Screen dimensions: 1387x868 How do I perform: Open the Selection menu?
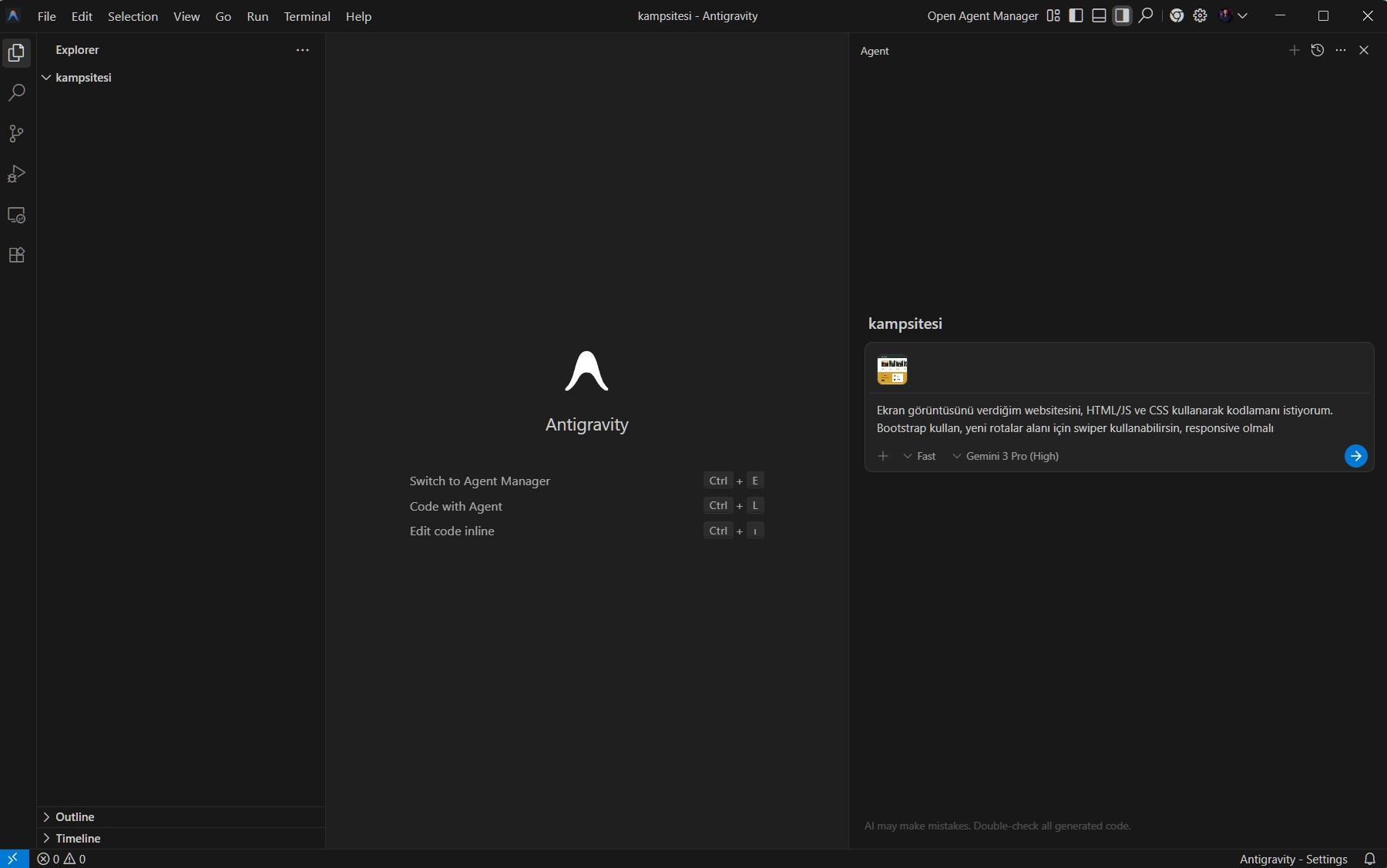(x=133, y=16)
